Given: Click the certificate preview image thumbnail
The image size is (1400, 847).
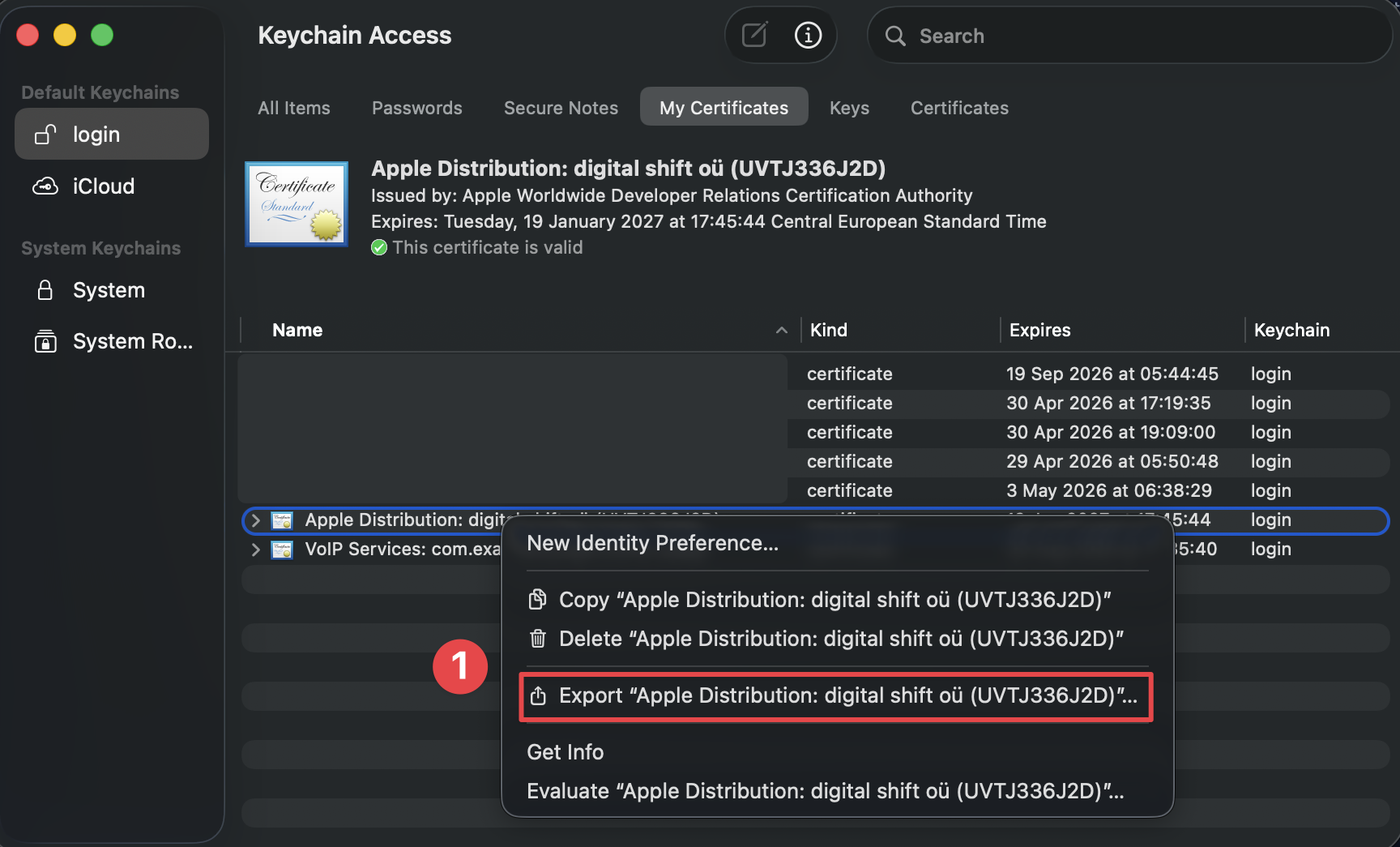Looking at the screenshot, I should 296,203.
